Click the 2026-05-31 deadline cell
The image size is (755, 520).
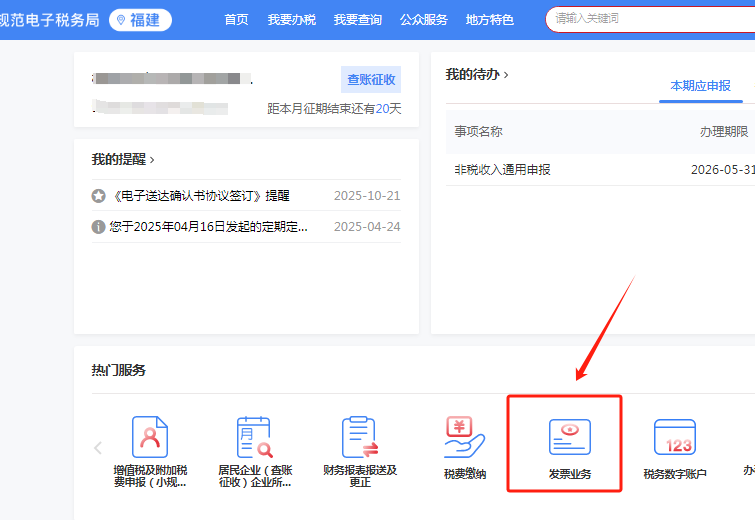click(723, 170)
